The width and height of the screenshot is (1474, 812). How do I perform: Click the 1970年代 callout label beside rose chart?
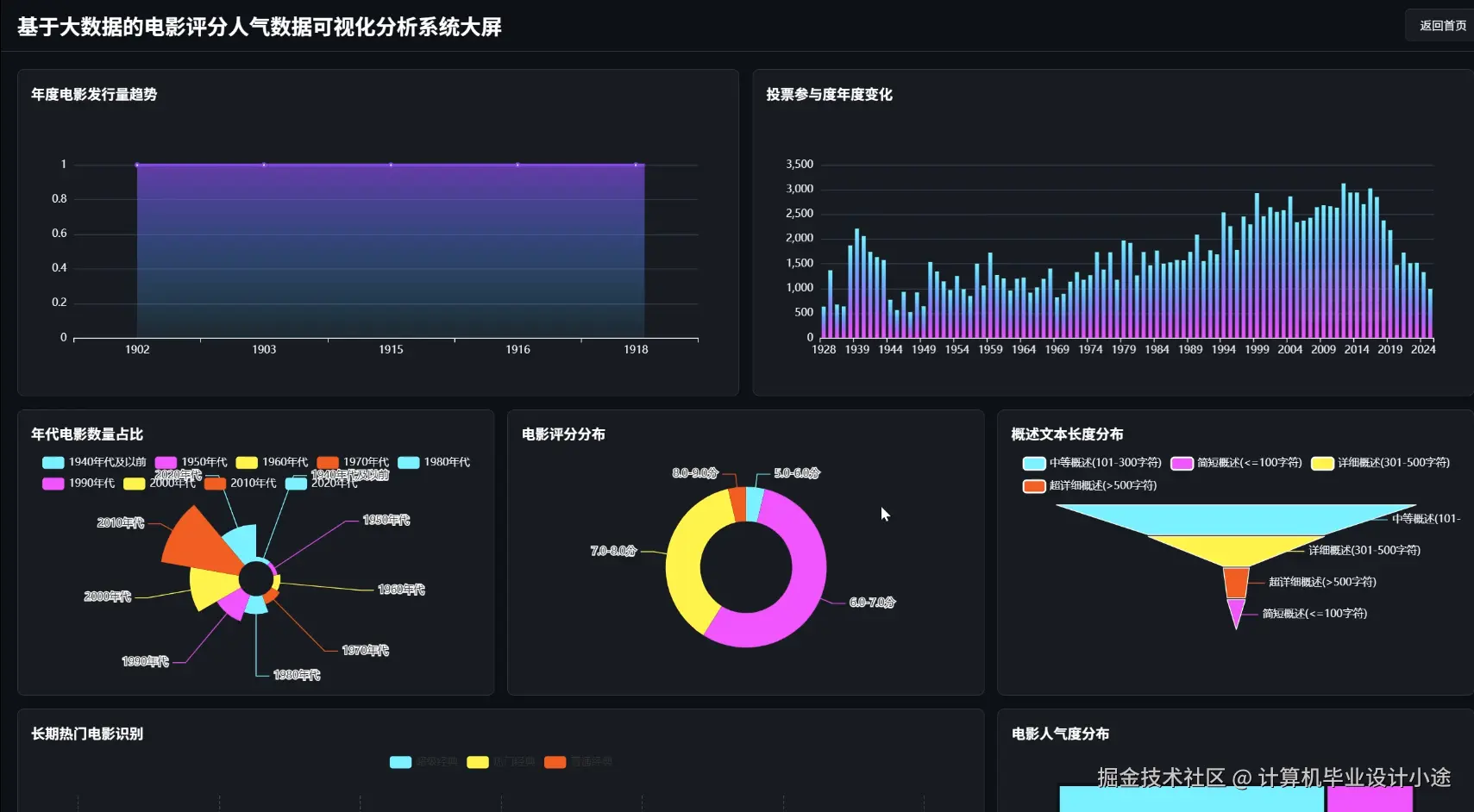[x=365, y=651]
